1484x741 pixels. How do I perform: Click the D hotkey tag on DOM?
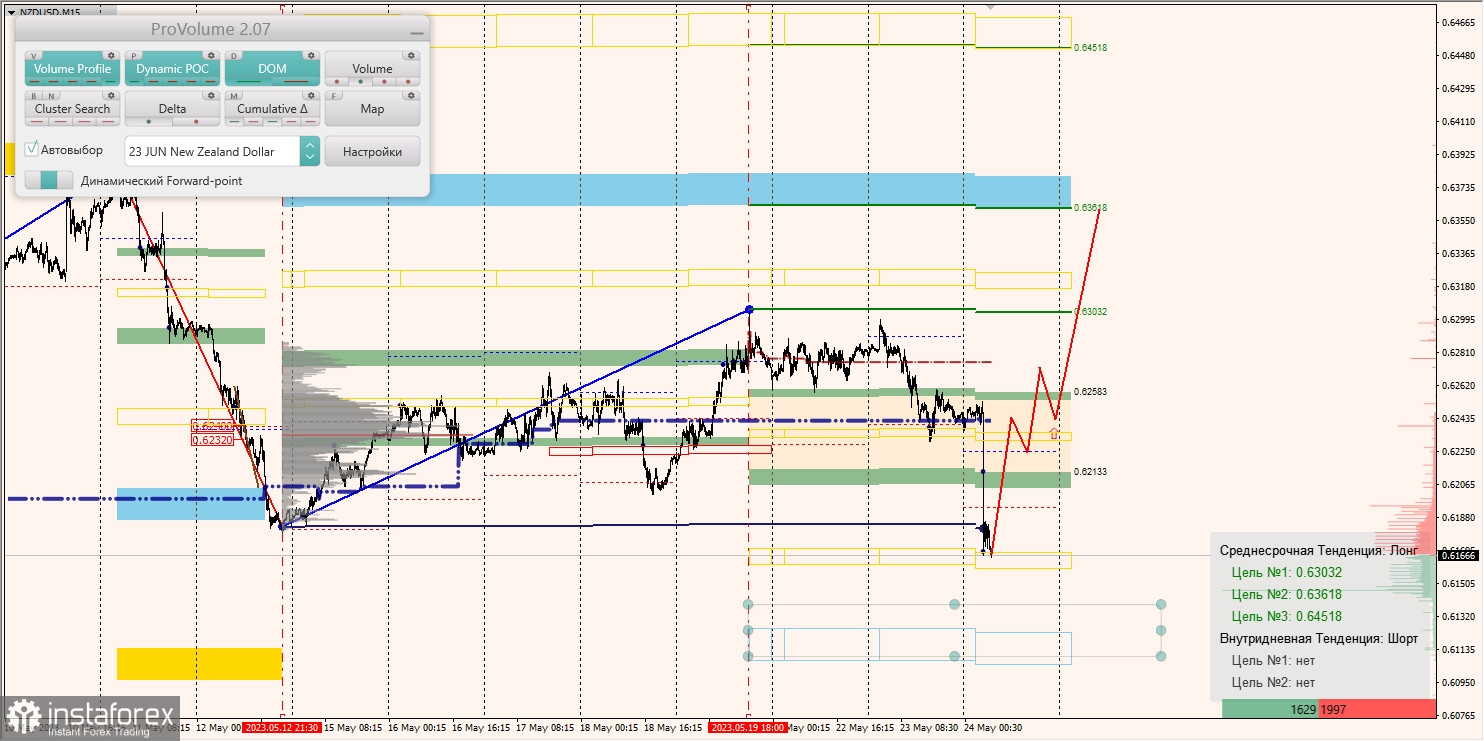(236, 56)
